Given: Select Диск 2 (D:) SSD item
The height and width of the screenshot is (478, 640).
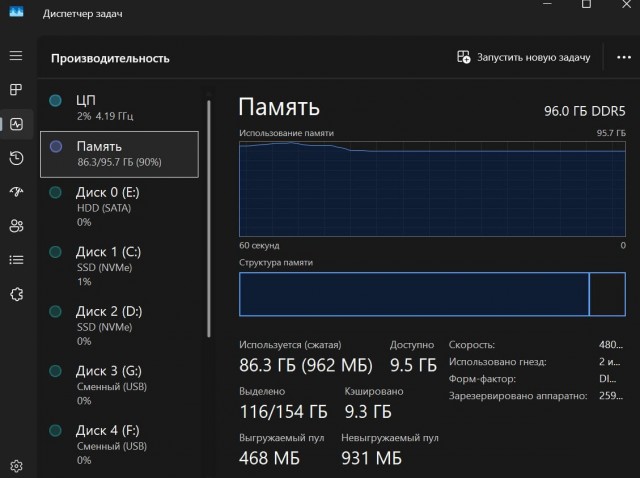Looking at the screenshot, I should 120,326.
